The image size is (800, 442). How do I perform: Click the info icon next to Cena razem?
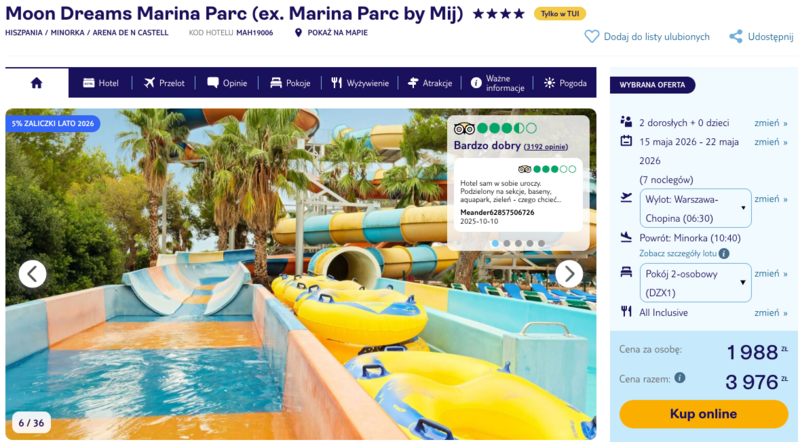(x=680, y=378)
